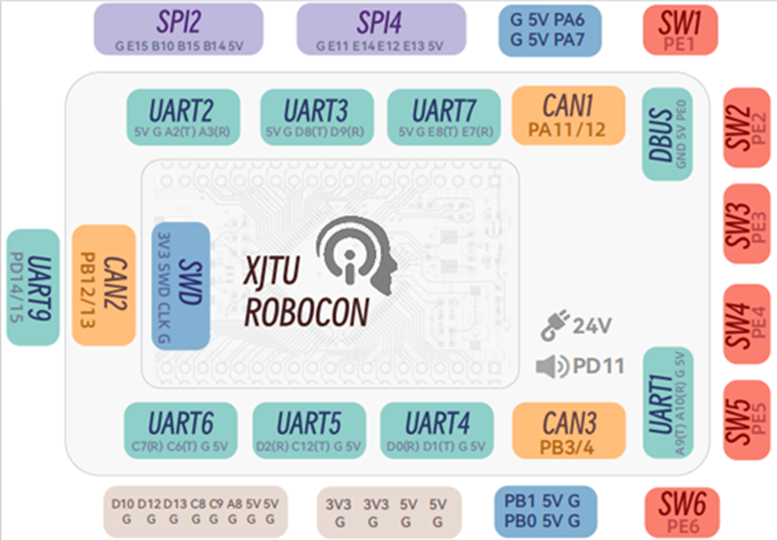Click the SW6 PE6 switch block
777x540 pixels.
click(682, 513)
